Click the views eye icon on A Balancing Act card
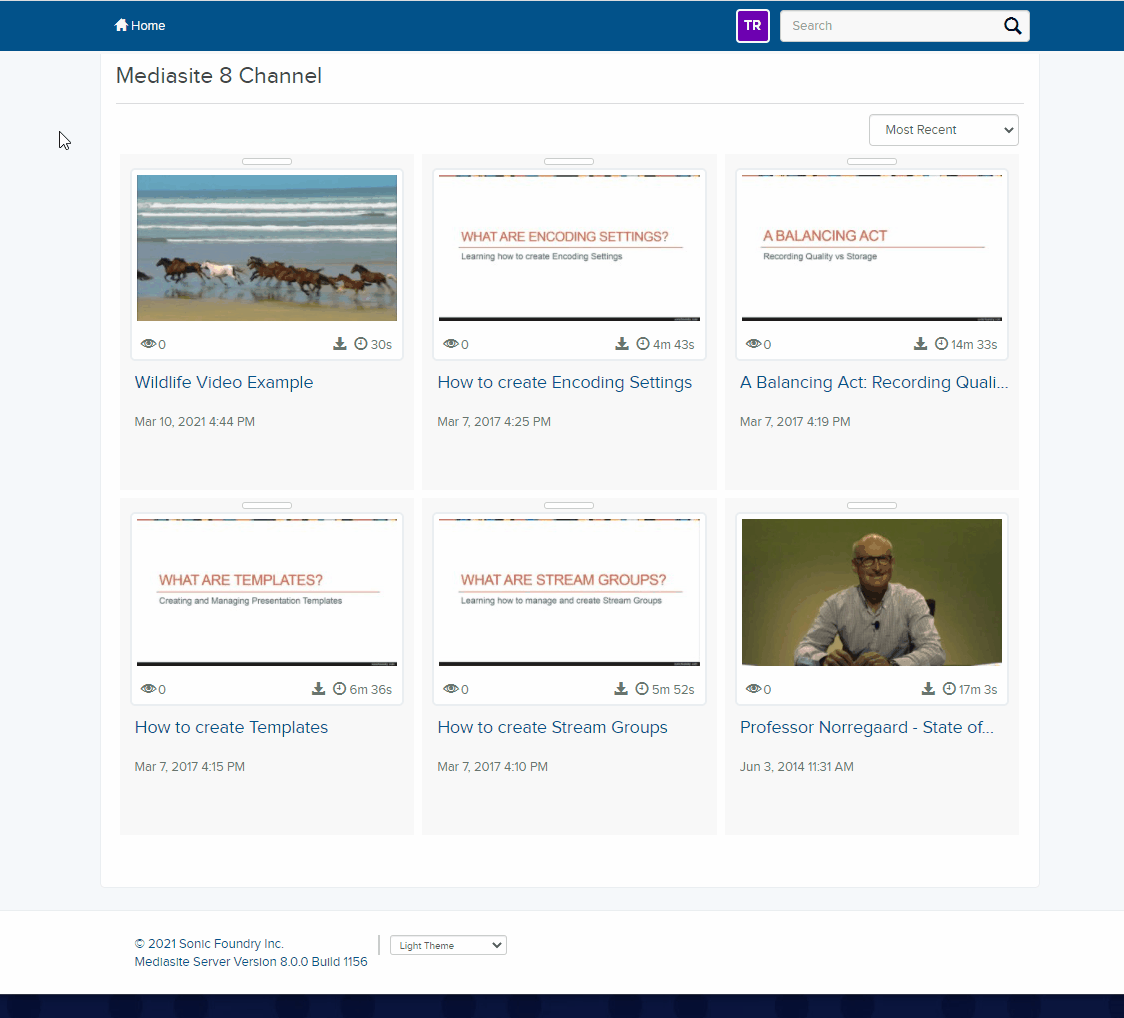The height and width of the screenshot is (1018, 1124). point(753,343)
